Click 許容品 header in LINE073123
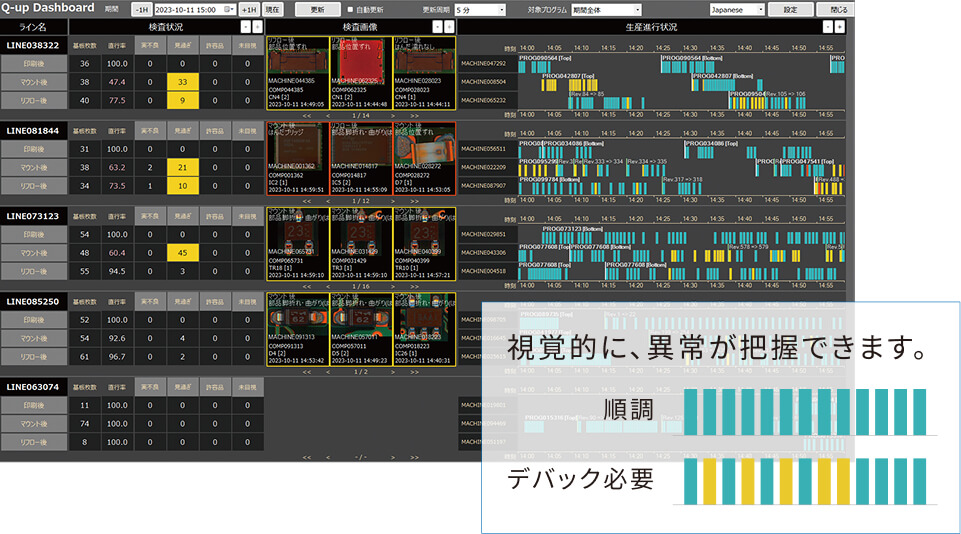The height and width of the screenshot is (534, 961). tap(215, 216)
